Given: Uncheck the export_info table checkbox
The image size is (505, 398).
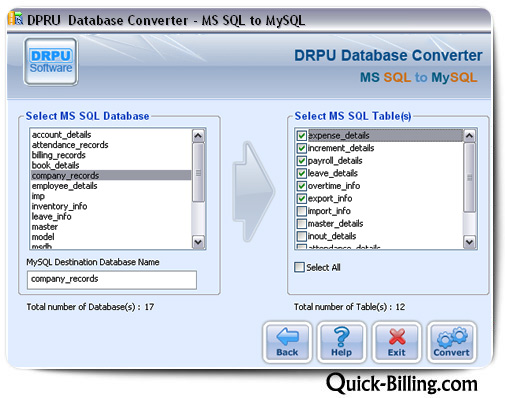Looking at the screenshot, I should (x=301, y=198).
